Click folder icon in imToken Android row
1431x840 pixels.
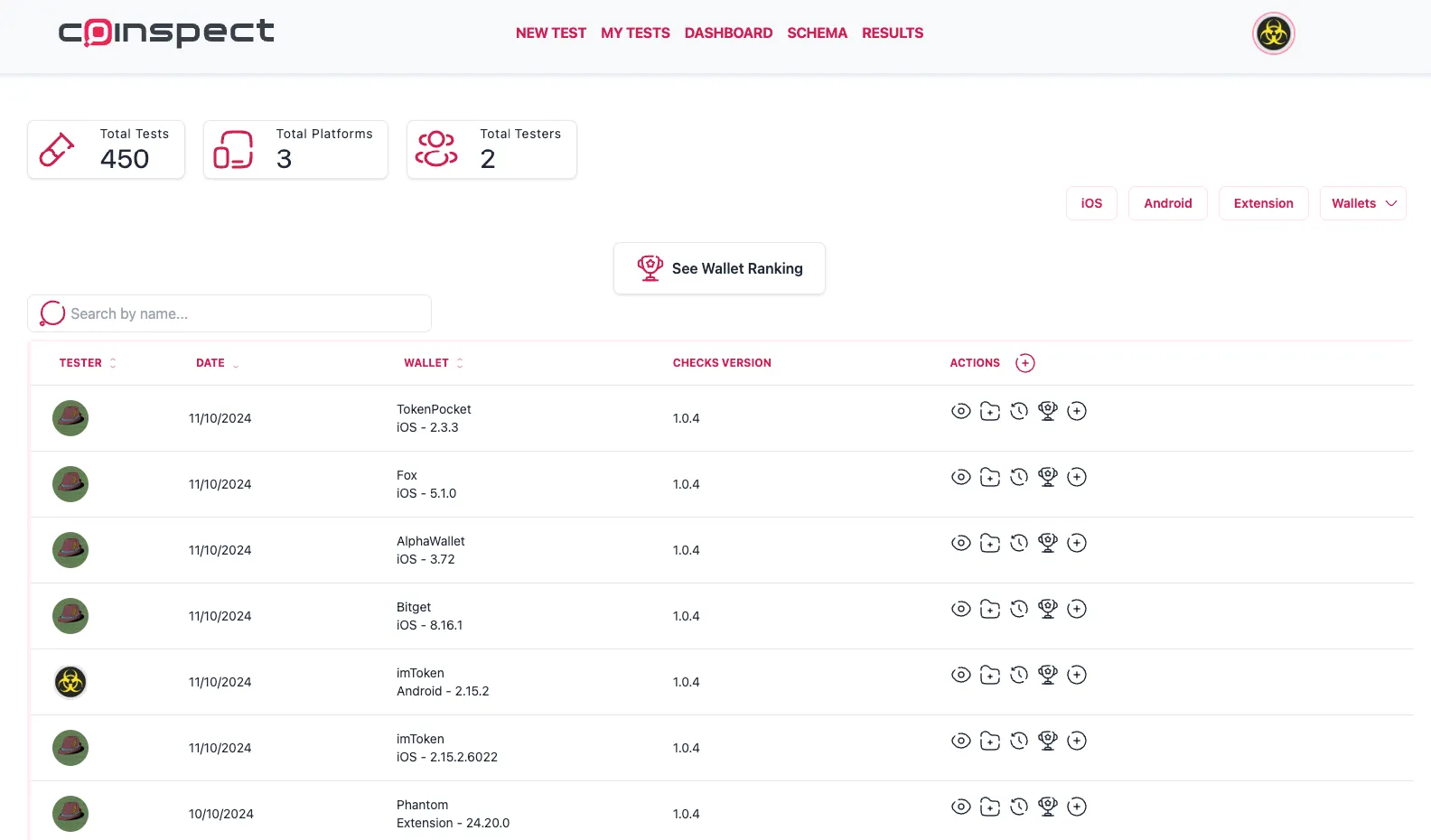point(990,675)
